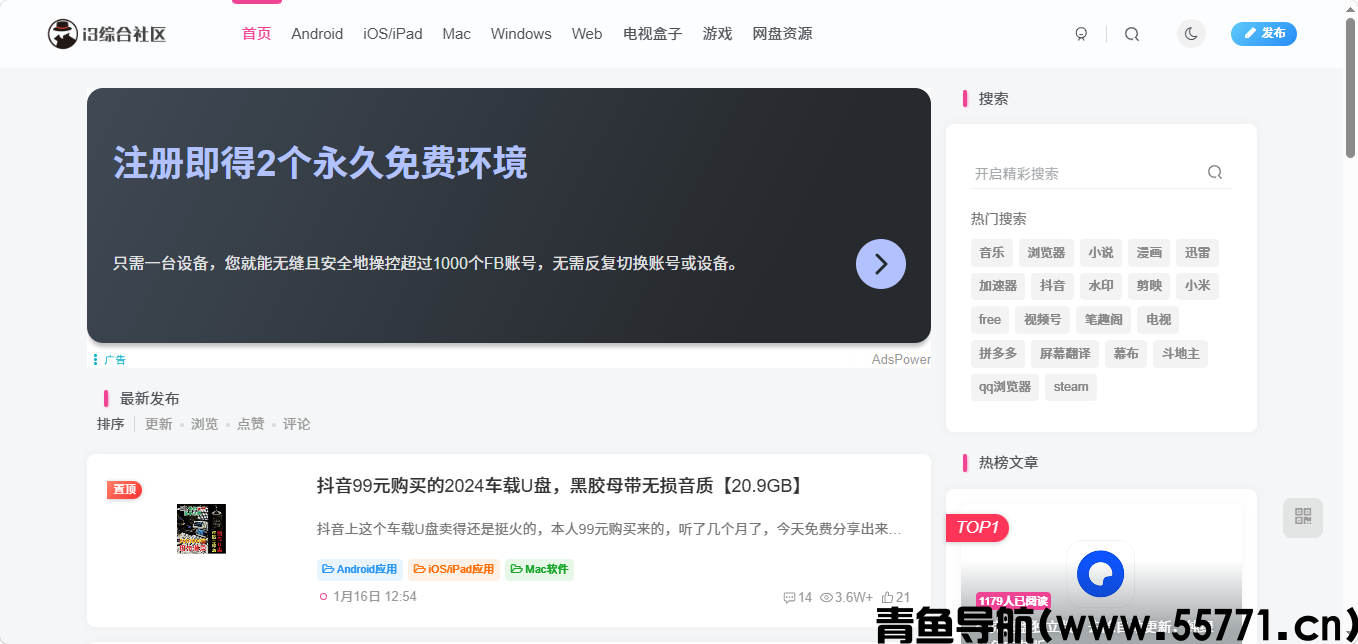Click the banner headline 注册即得2个永久免费环境
This screenshot has width=1358, height=644.
(x=320, y=163)
